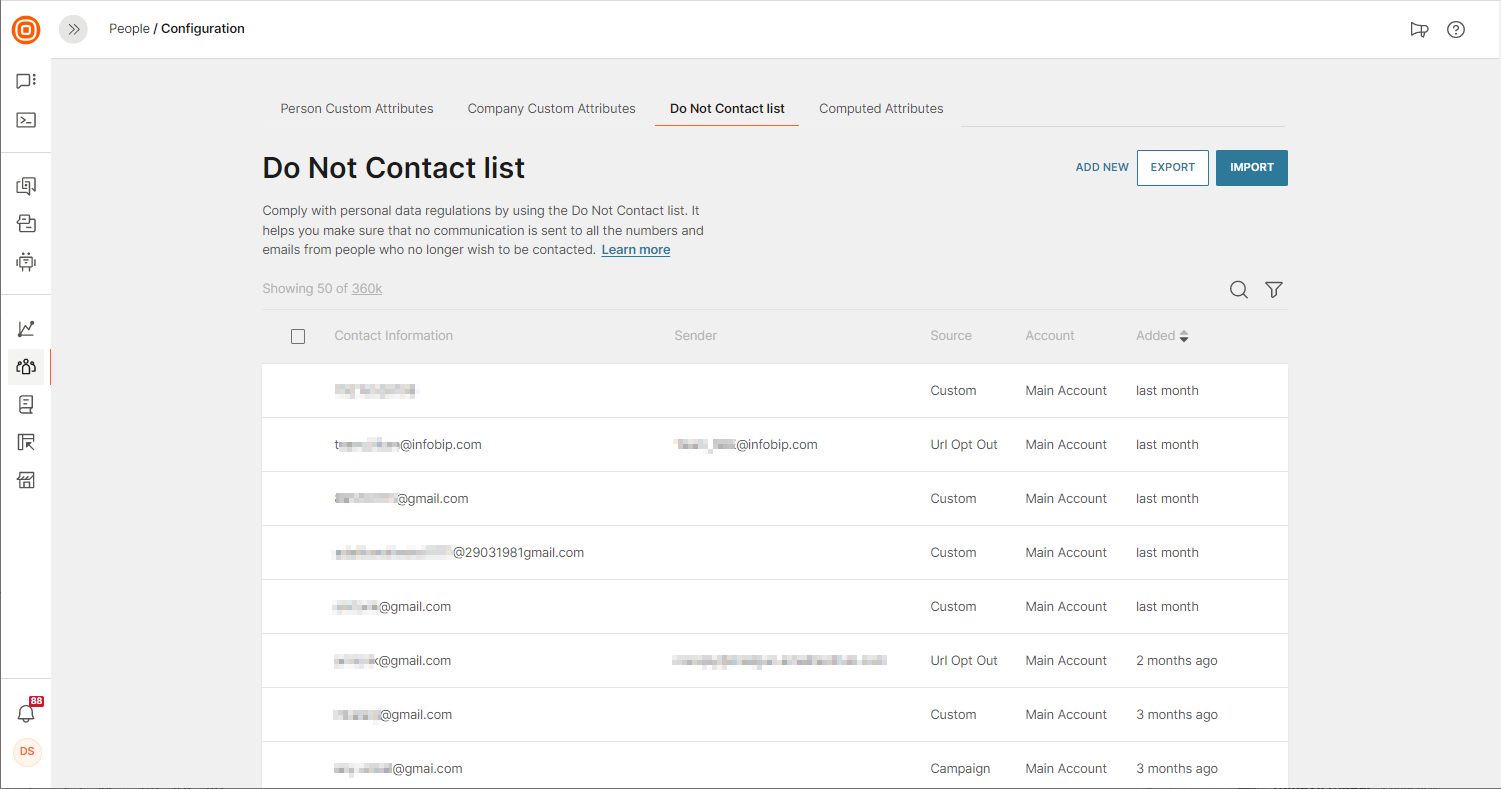Click the Infobip logo icon
The width and height of the screenshot is (1501, 789).
point(26,30)
